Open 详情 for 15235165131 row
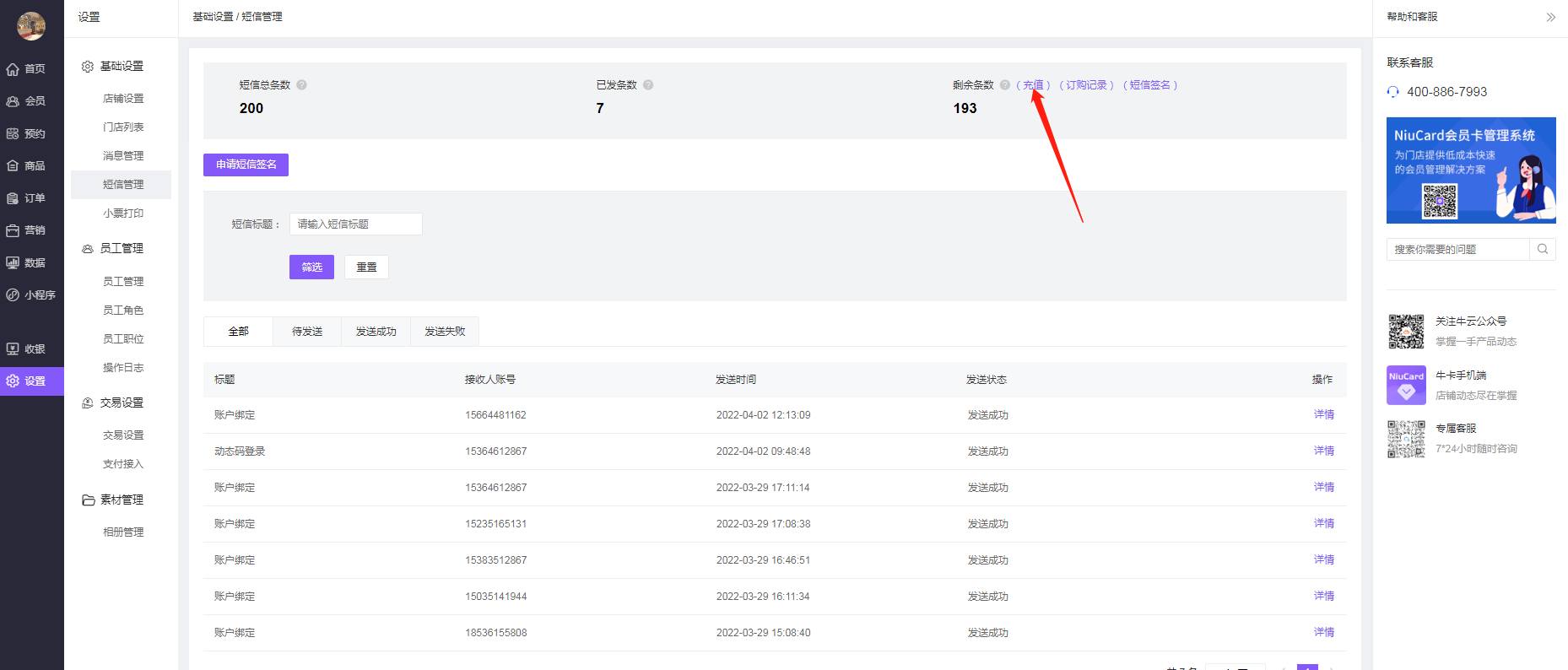Viewport: 1568px width, 670px height. (1324, 524)
